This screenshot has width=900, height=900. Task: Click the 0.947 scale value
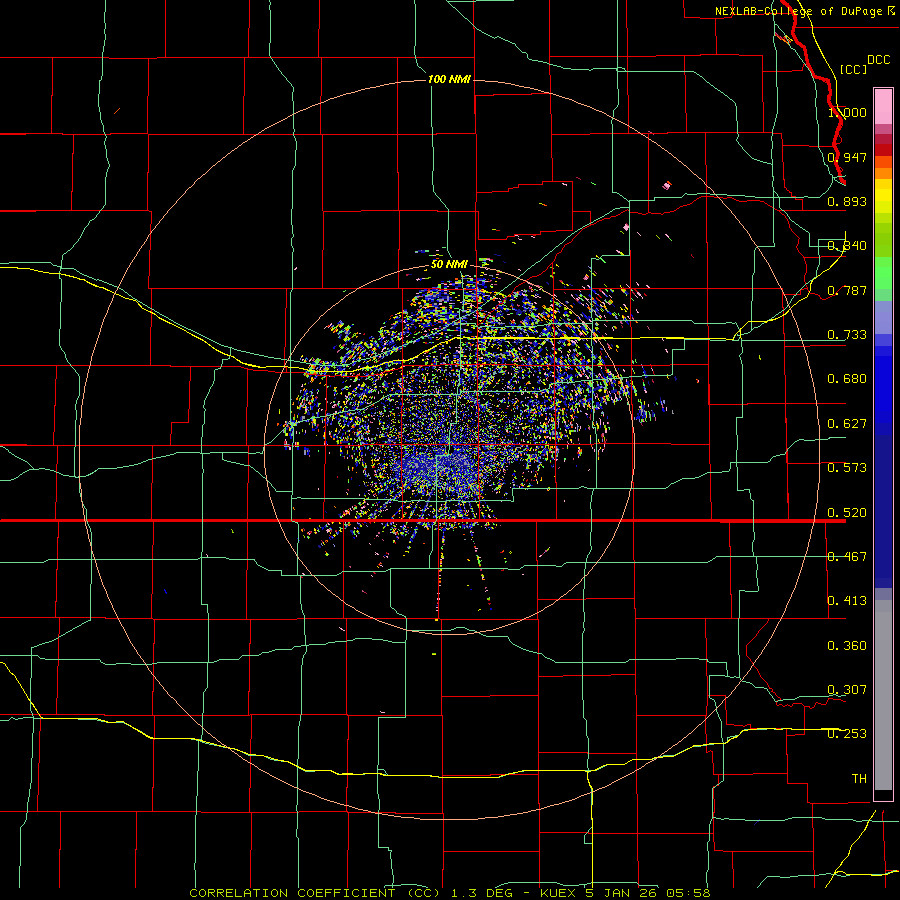[847, 157]
